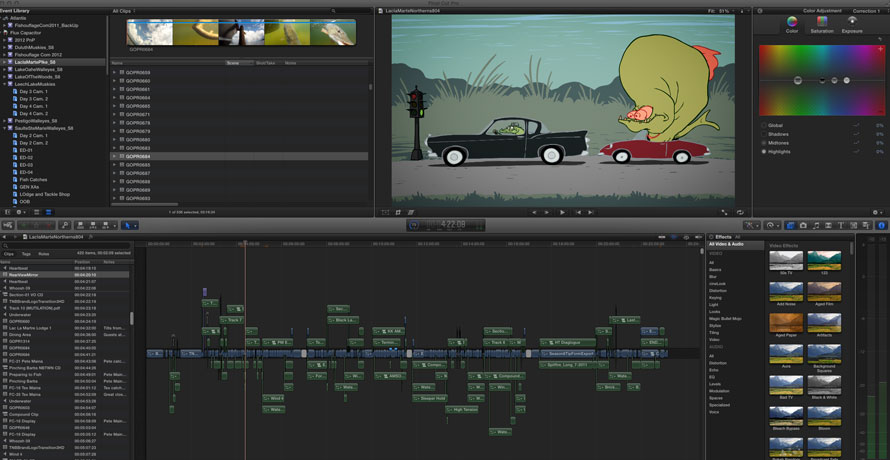Screen dimensions: 890x460
Task: Switch browser to filmstrip view
Action: [36, 212]
